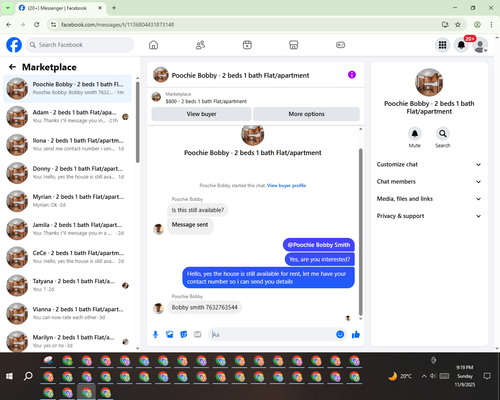This screenshot has height=400, width=500.
Task: Select the Messenger | Facebook tab
Action: [x=61, y=8]
